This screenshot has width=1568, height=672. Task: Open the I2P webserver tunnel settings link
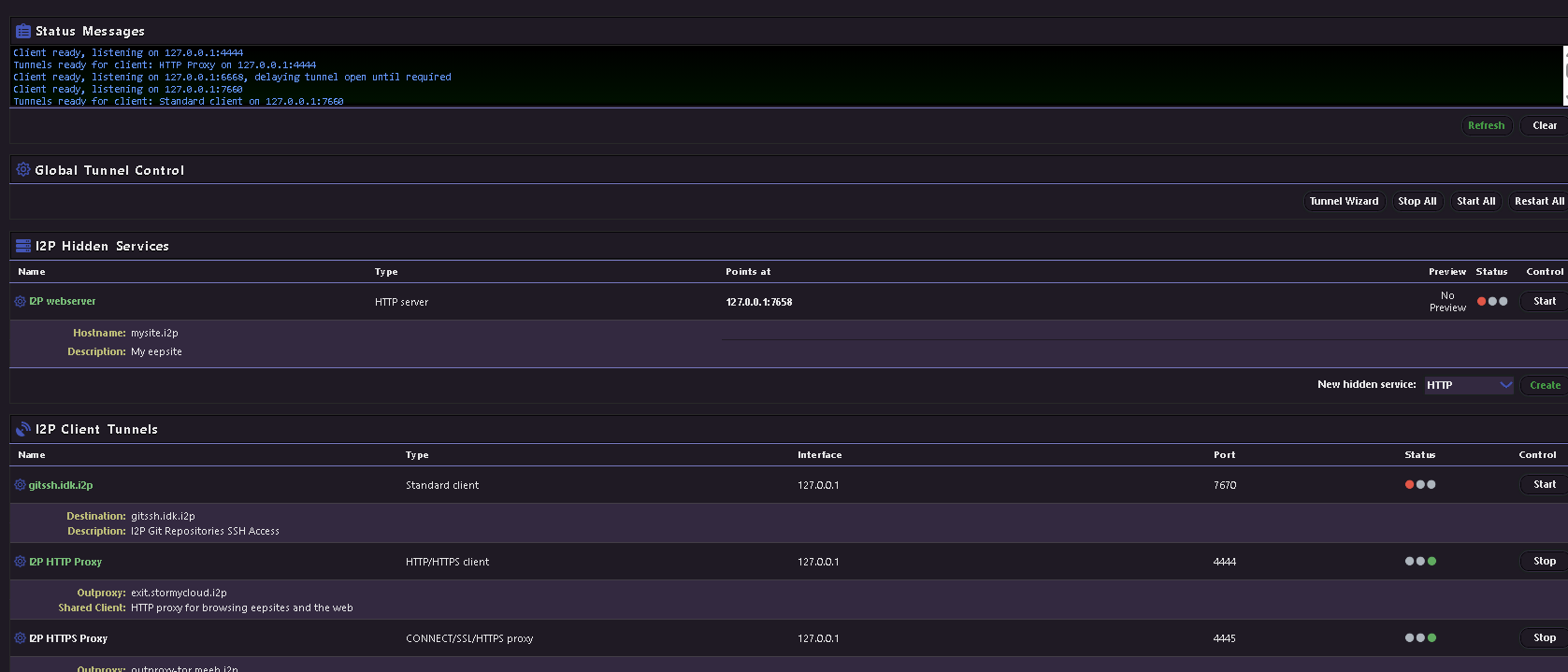tap(63, 302)
